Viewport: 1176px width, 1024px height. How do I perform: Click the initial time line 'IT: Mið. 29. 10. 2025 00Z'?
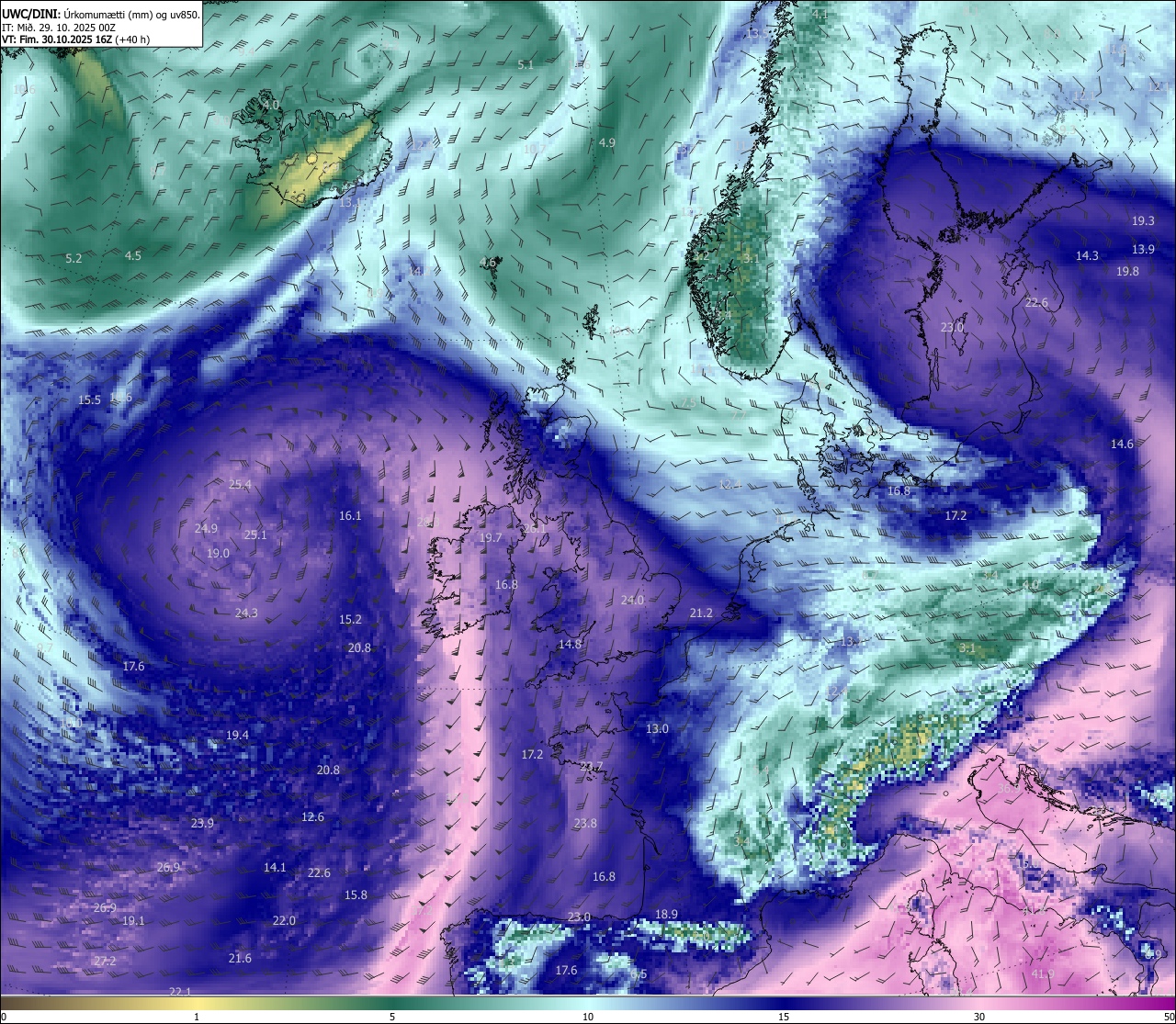click(59, 28)
